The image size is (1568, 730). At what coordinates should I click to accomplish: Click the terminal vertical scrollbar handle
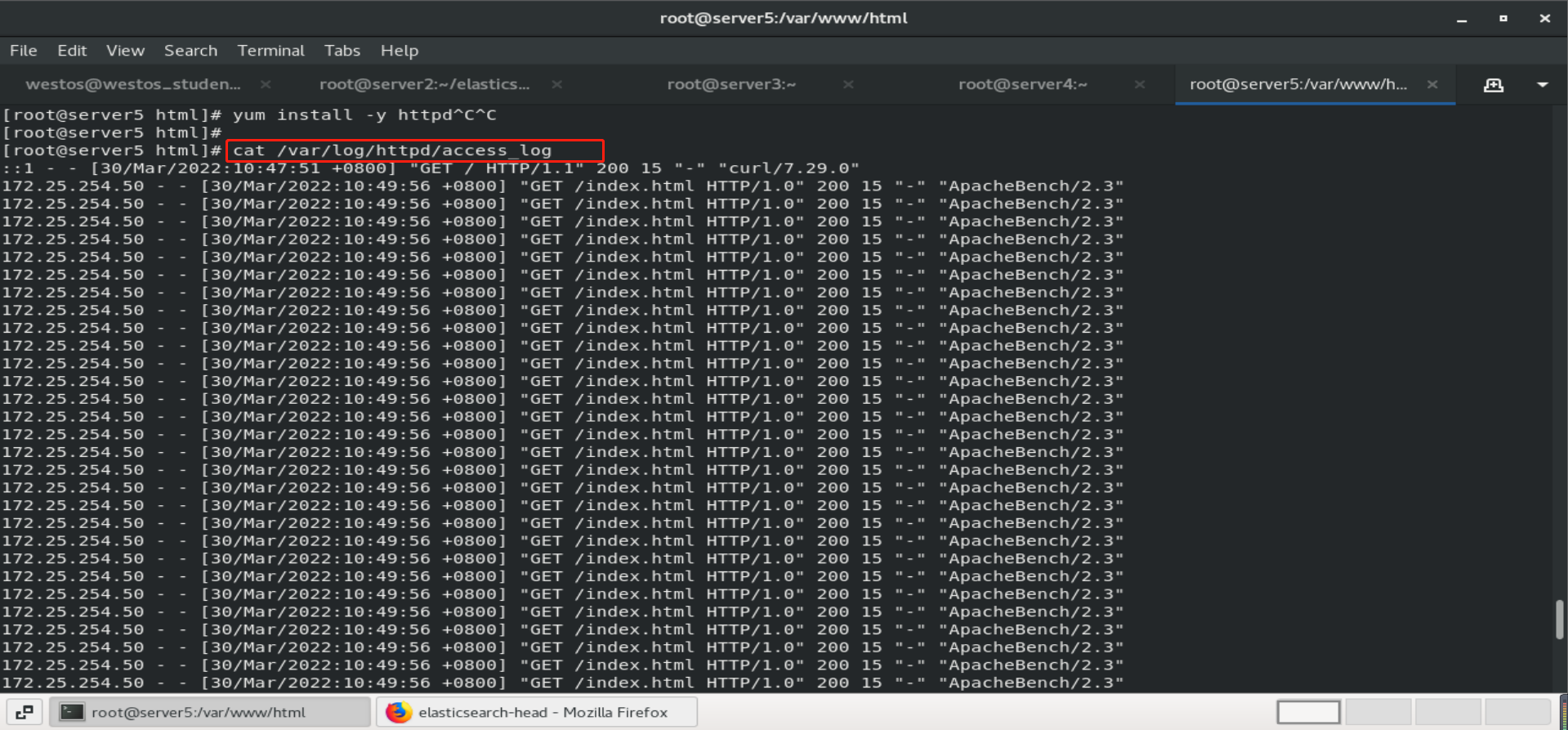(1559, 620)
